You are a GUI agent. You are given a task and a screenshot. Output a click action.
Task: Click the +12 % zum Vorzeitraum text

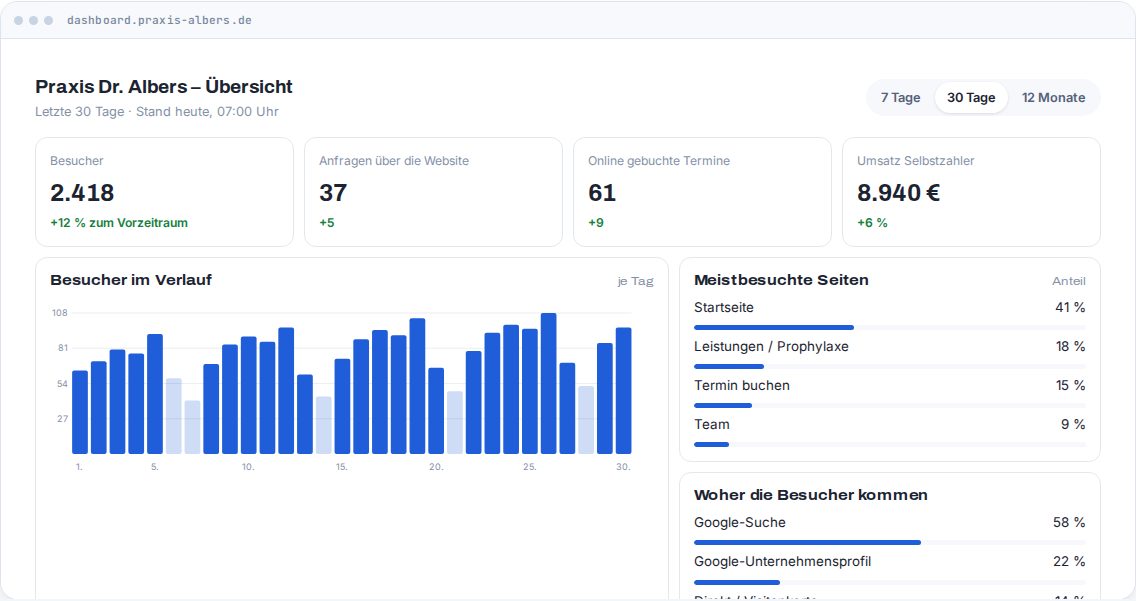click(119, 223)
